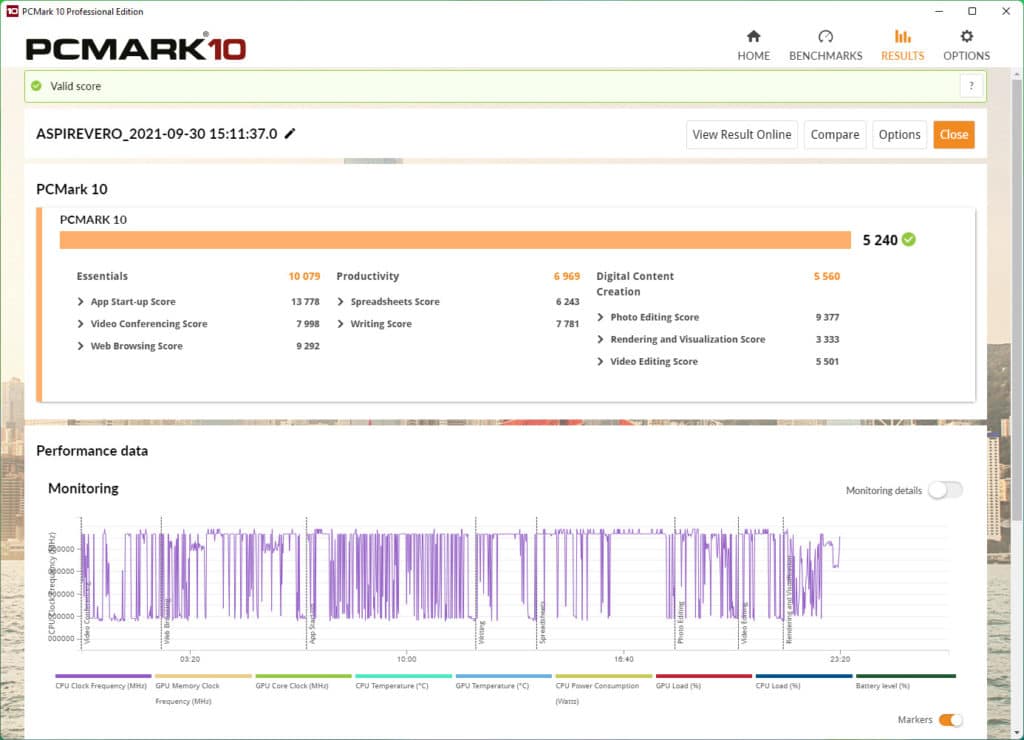Screen dimensions: 1024x740
Task: Select the CPU Temperature legend swatch
Action: coord(404,676)
